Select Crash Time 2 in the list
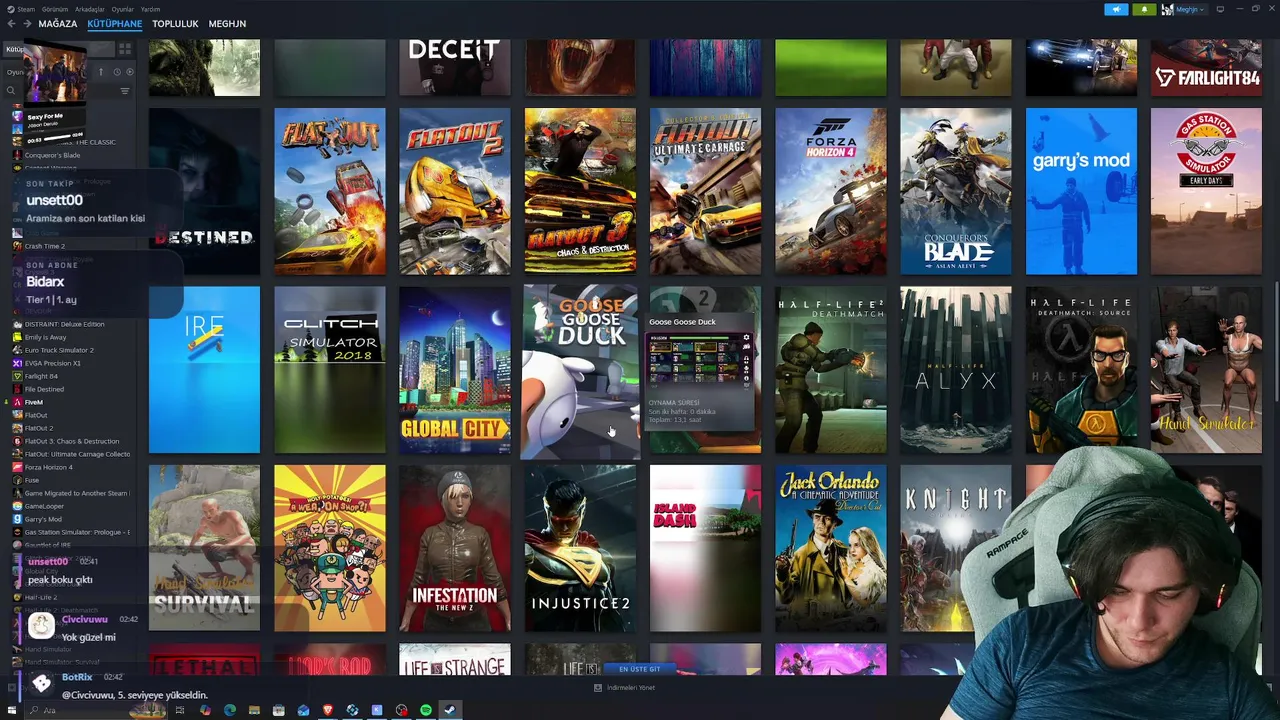 44,246
